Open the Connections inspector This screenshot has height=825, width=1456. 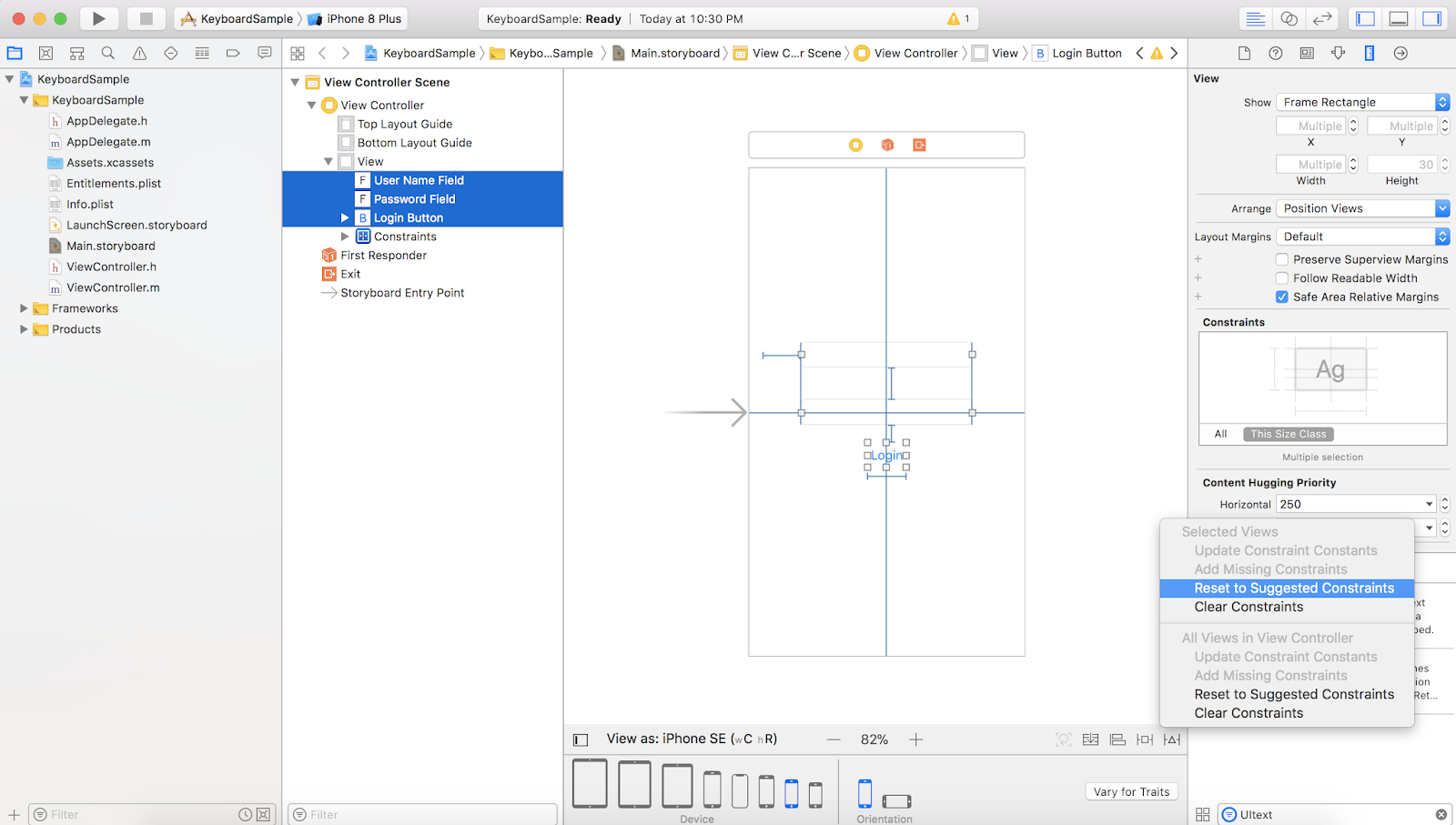pos(1400,53)
